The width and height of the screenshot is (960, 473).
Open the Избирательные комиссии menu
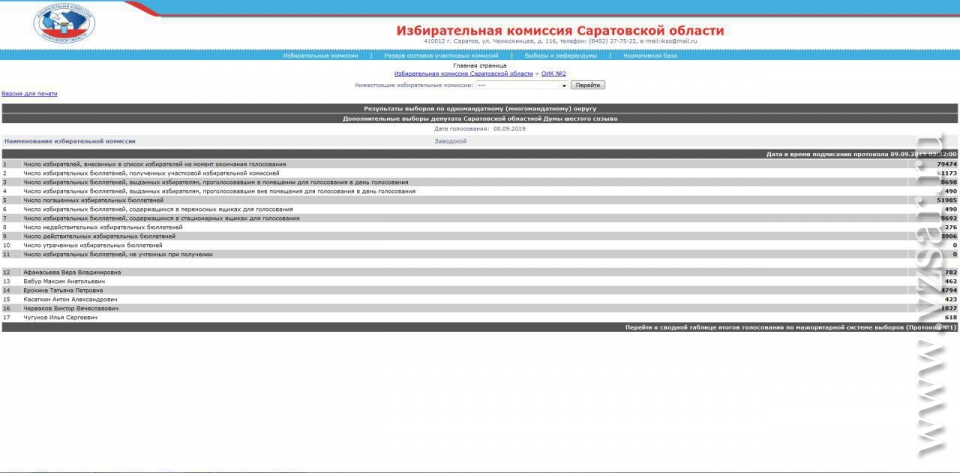point(320,56)
